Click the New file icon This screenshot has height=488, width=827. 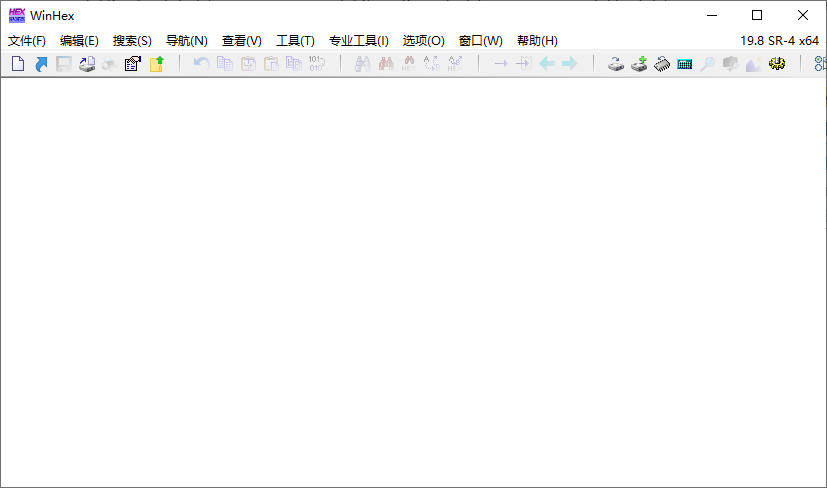pos(17,64)
